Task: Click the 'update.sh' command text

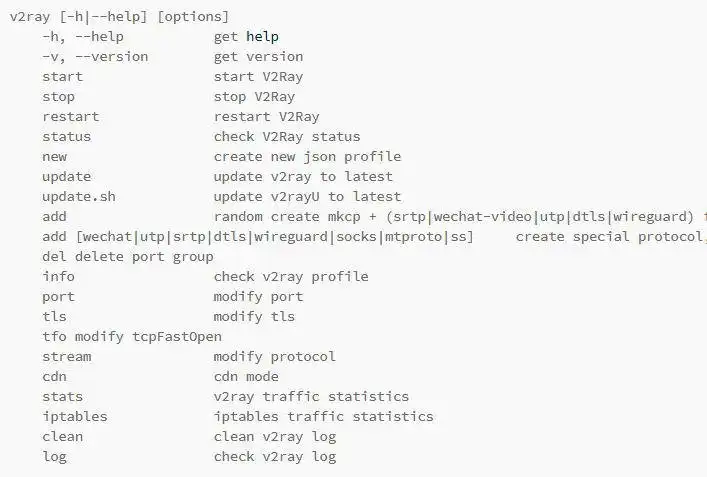Action: coord(79,197)
